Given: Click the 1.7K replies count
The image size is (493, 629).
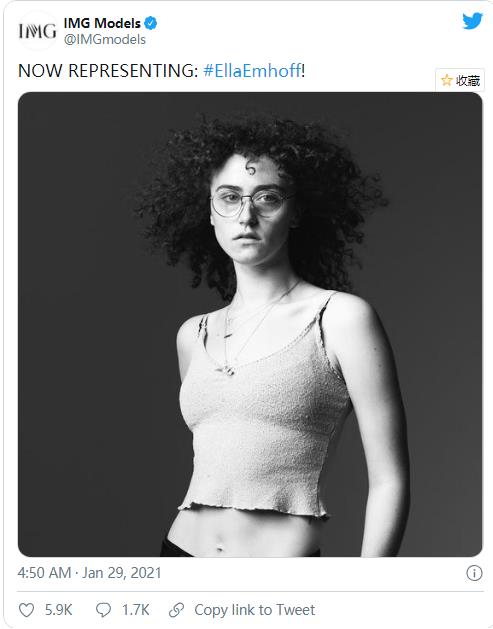Looking at the screenshot, I should coord(136,610).
